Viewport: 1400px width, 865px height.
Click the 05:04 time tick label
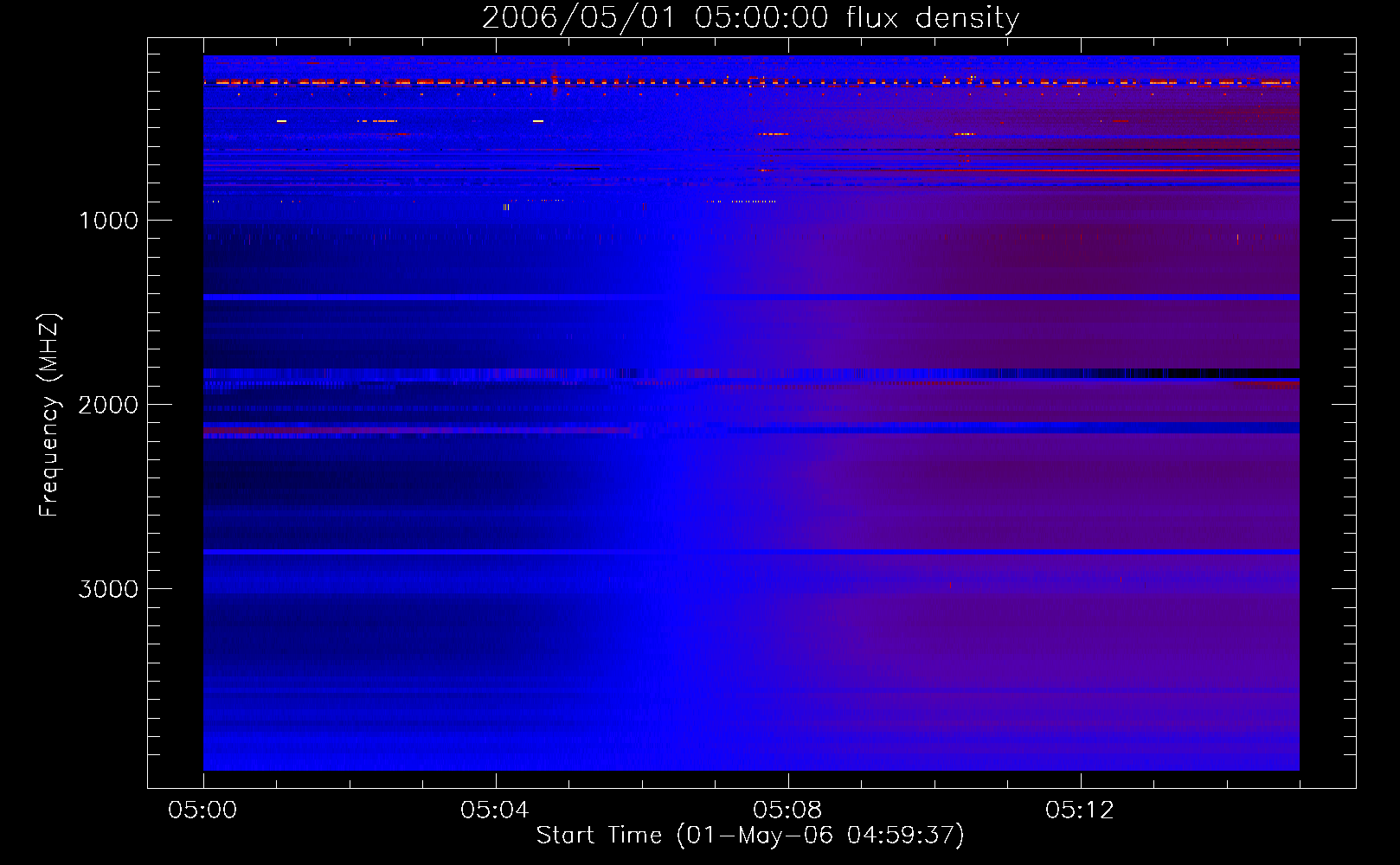pyautogui.click(x=496, y=811)
